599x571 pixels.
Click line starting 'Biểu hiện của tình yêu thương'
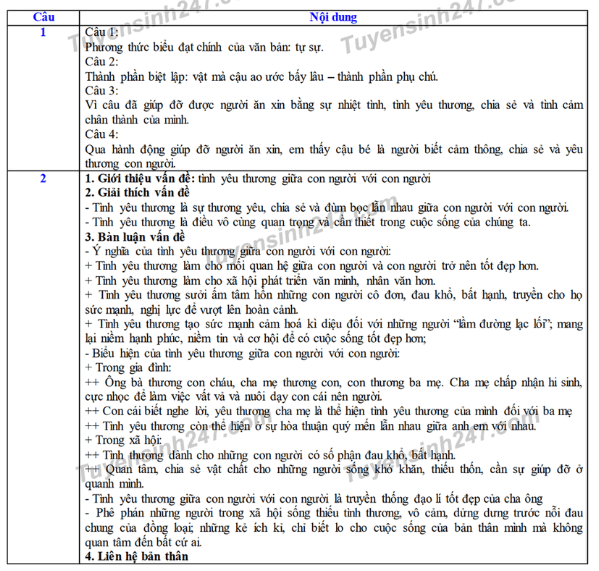point(242,353)
